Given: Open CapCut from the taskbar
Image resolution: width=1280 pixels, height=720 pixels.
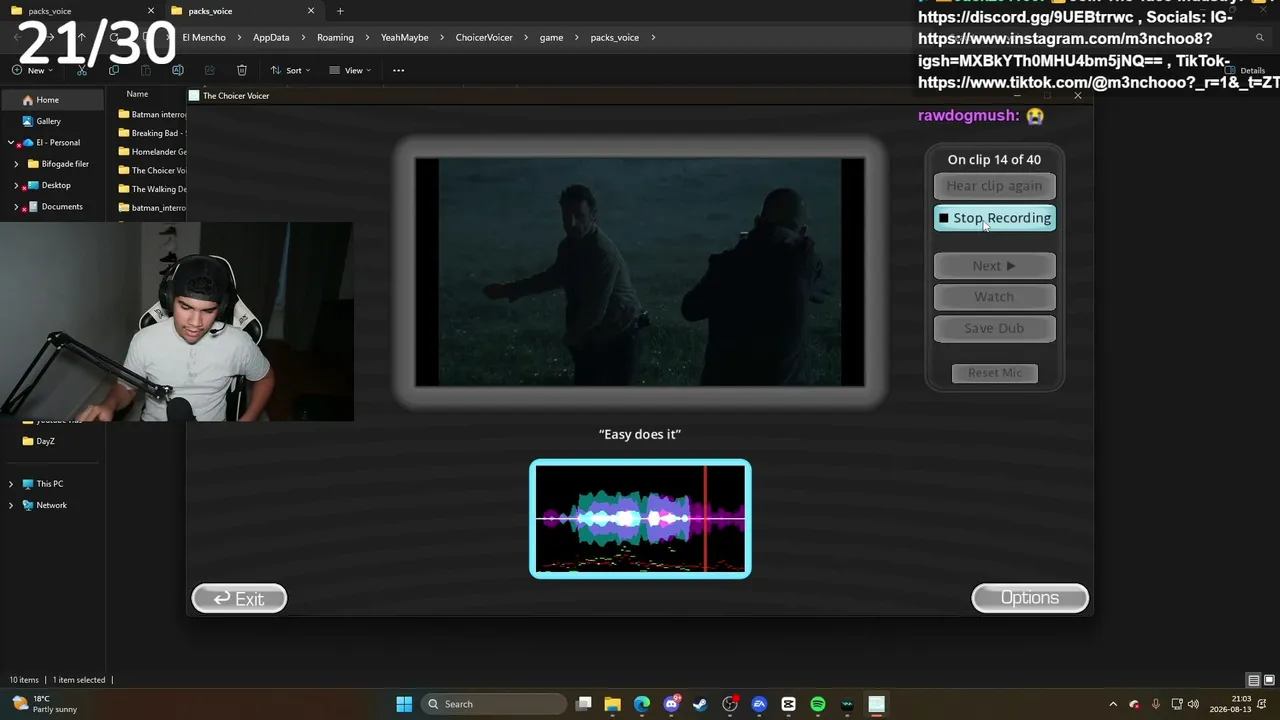Looking at the screenshot, I should pyautogui.click(x=788, y=704).
